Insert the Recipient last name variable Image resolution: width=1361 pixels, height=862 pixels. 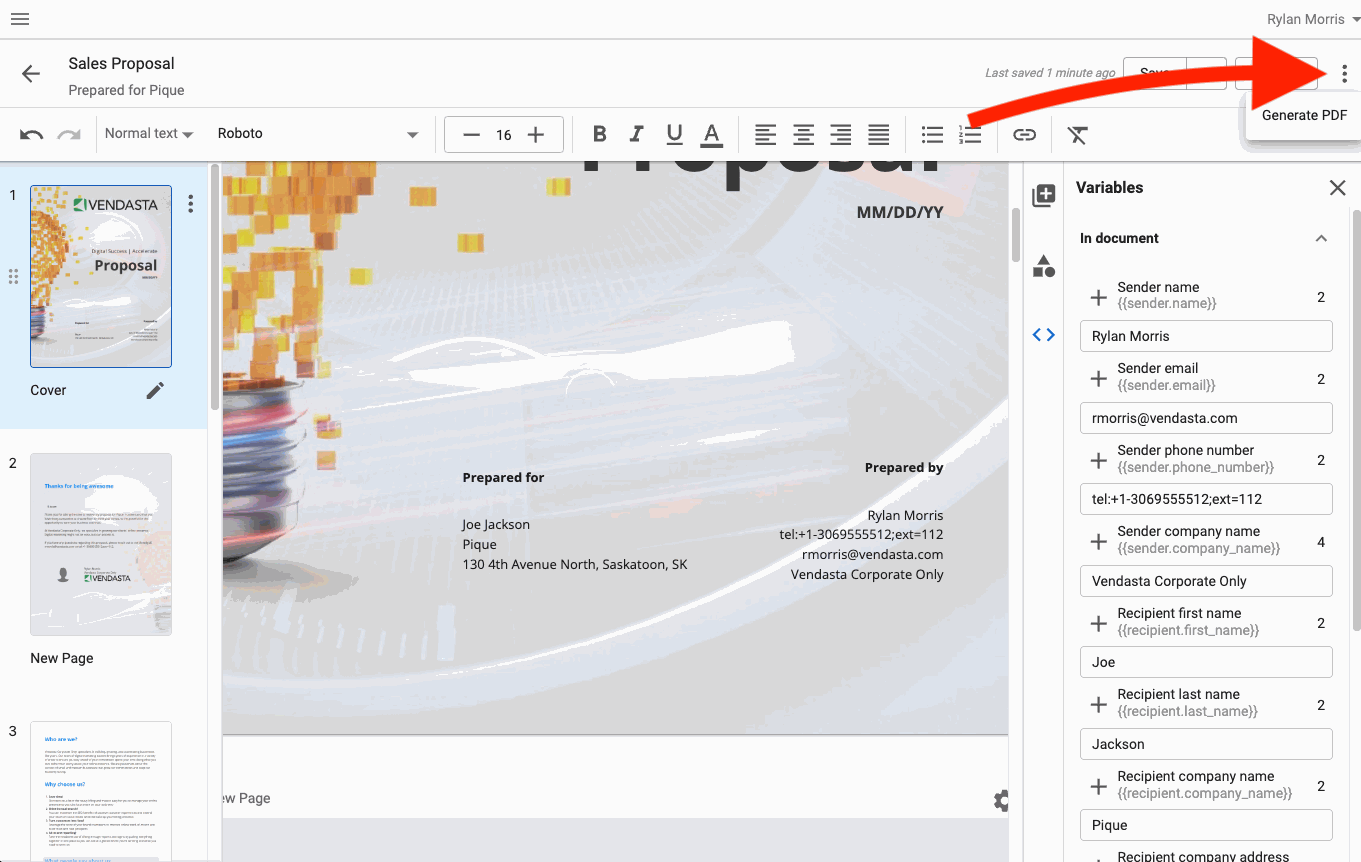click(x=1098, y=705)
